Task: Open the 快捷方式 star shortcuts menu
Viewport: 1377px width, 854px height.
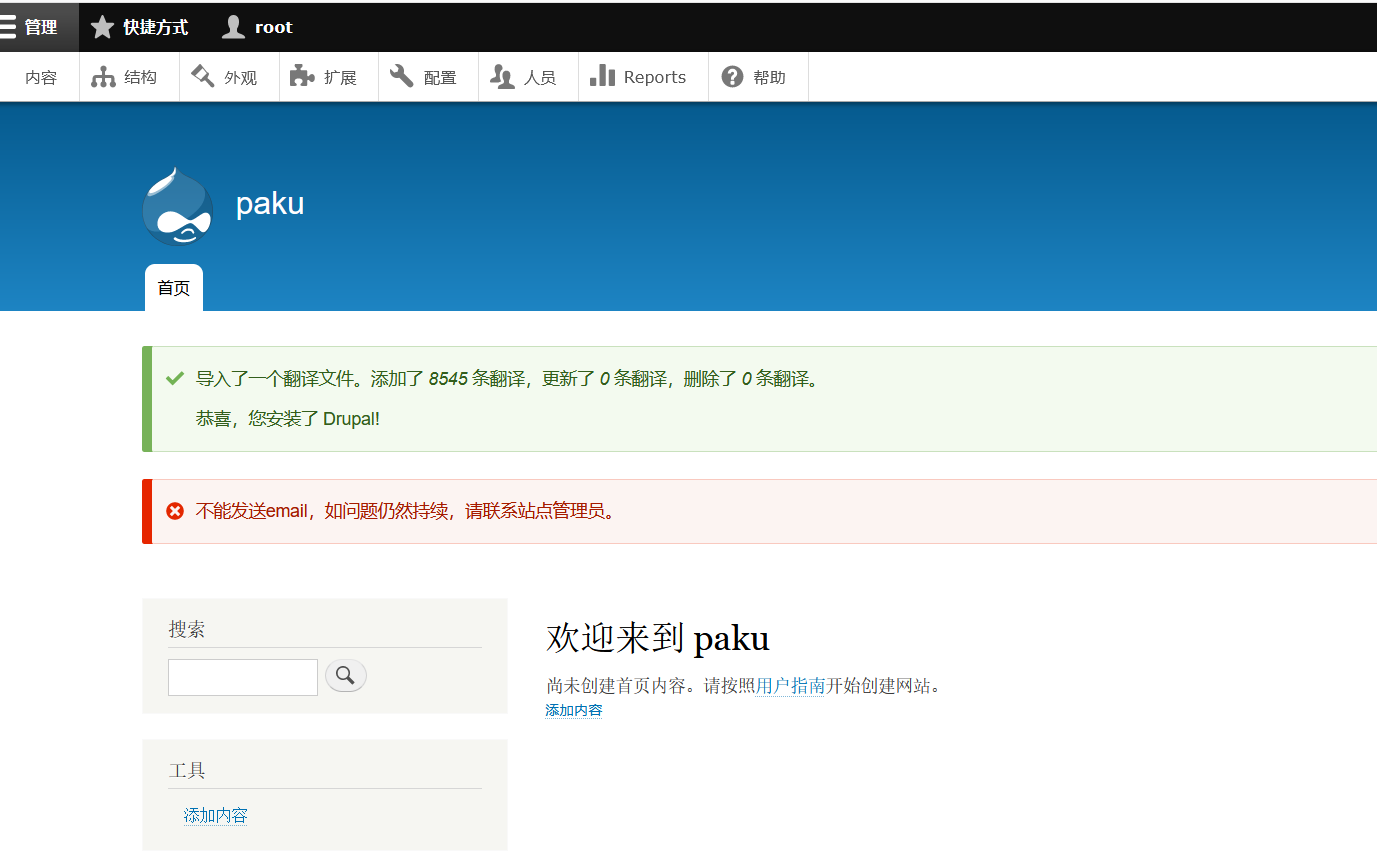Action: [139, 27]
